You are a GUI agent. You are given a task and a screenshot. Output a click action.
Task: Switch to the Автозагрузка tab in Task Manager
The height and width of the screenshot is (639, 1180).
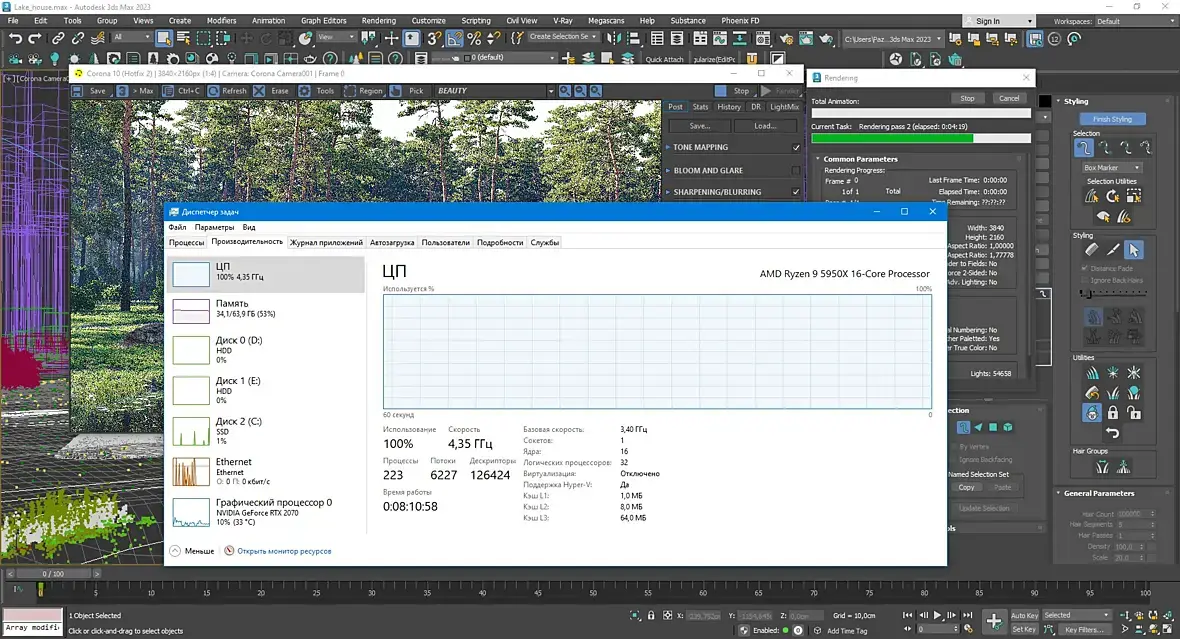coord(392,243)
